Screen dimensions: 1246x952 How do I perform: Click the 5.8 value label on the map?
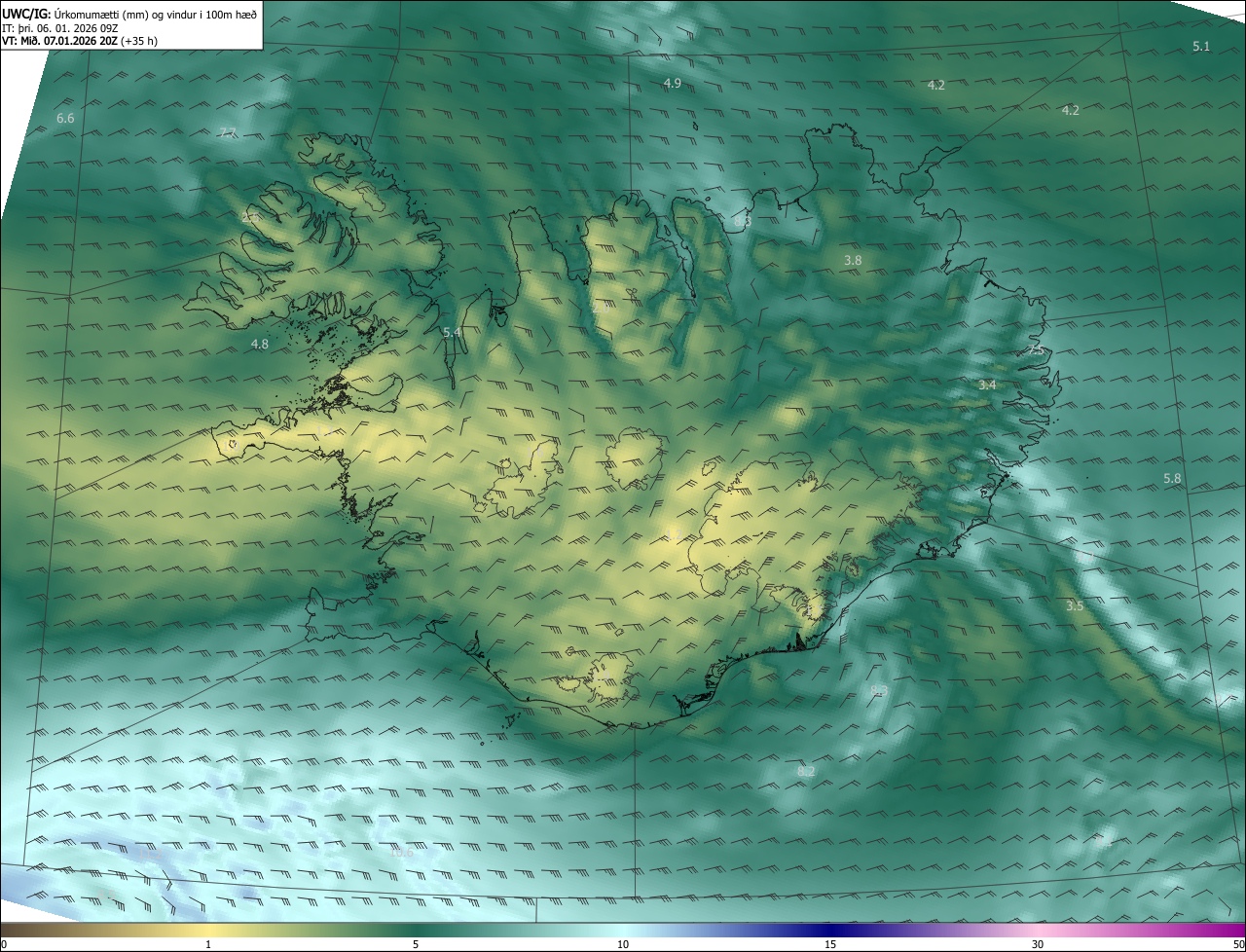[1172, 479]
